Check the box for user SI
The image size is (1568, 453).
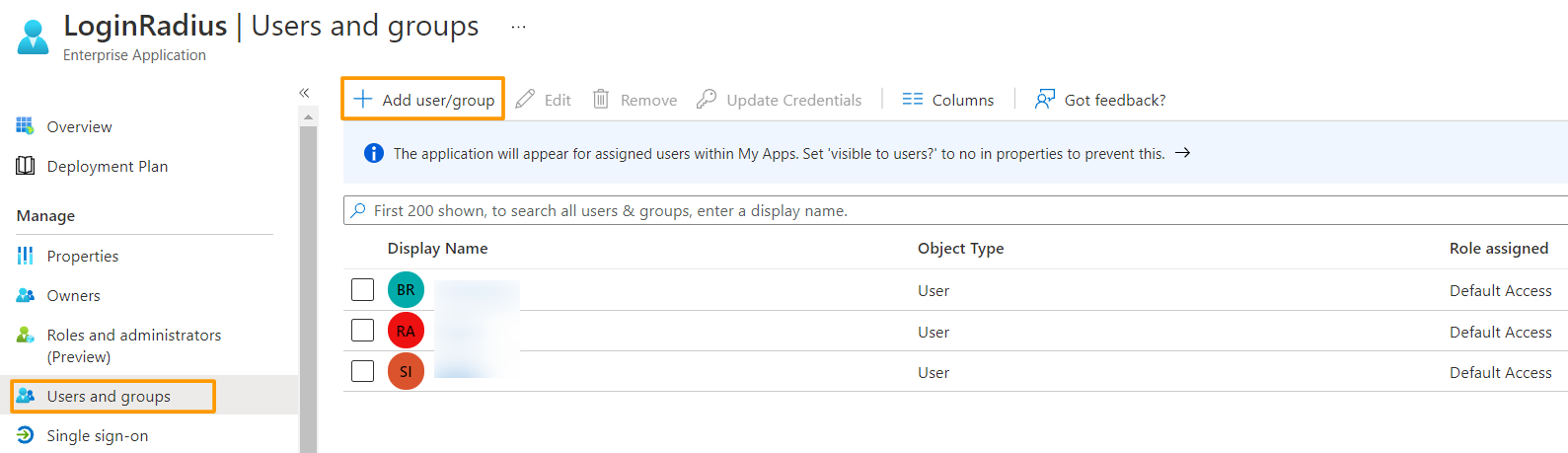[x=363, y=371]
